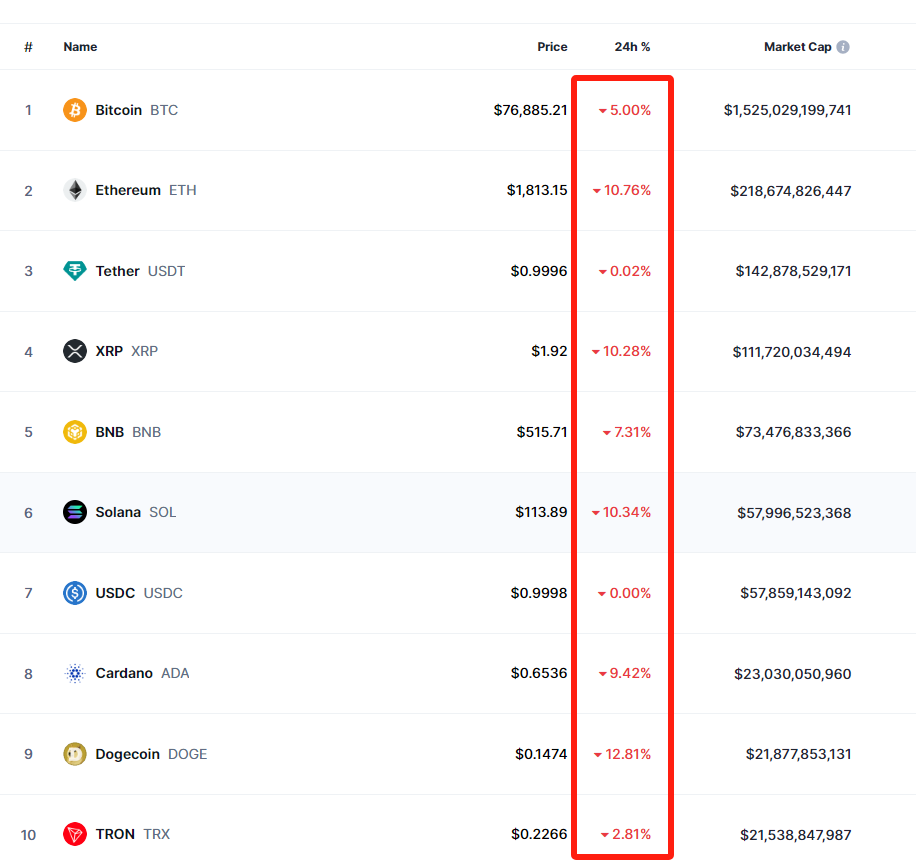
Task: Click the Market Cap info icon
Action: point(843,47)
